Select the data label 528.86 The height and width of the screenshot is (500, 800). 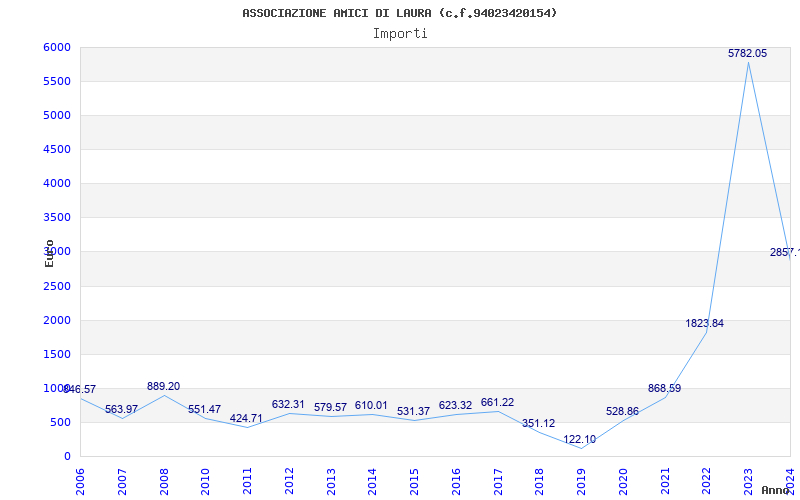coord(622,412)
